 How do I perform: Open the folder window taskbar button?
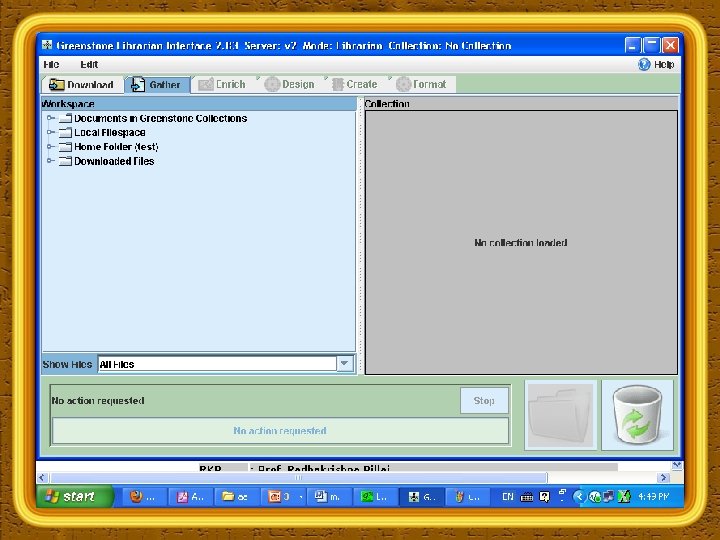pos(236,497)
